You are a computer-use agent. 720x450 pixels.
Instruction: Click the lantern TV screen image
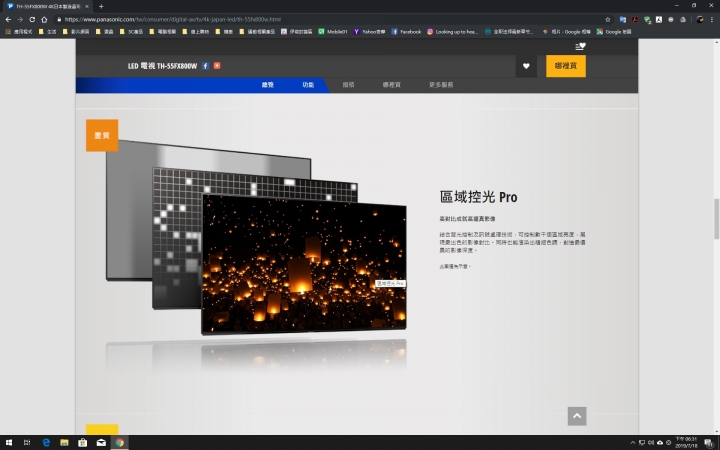(x=304, y=263)
